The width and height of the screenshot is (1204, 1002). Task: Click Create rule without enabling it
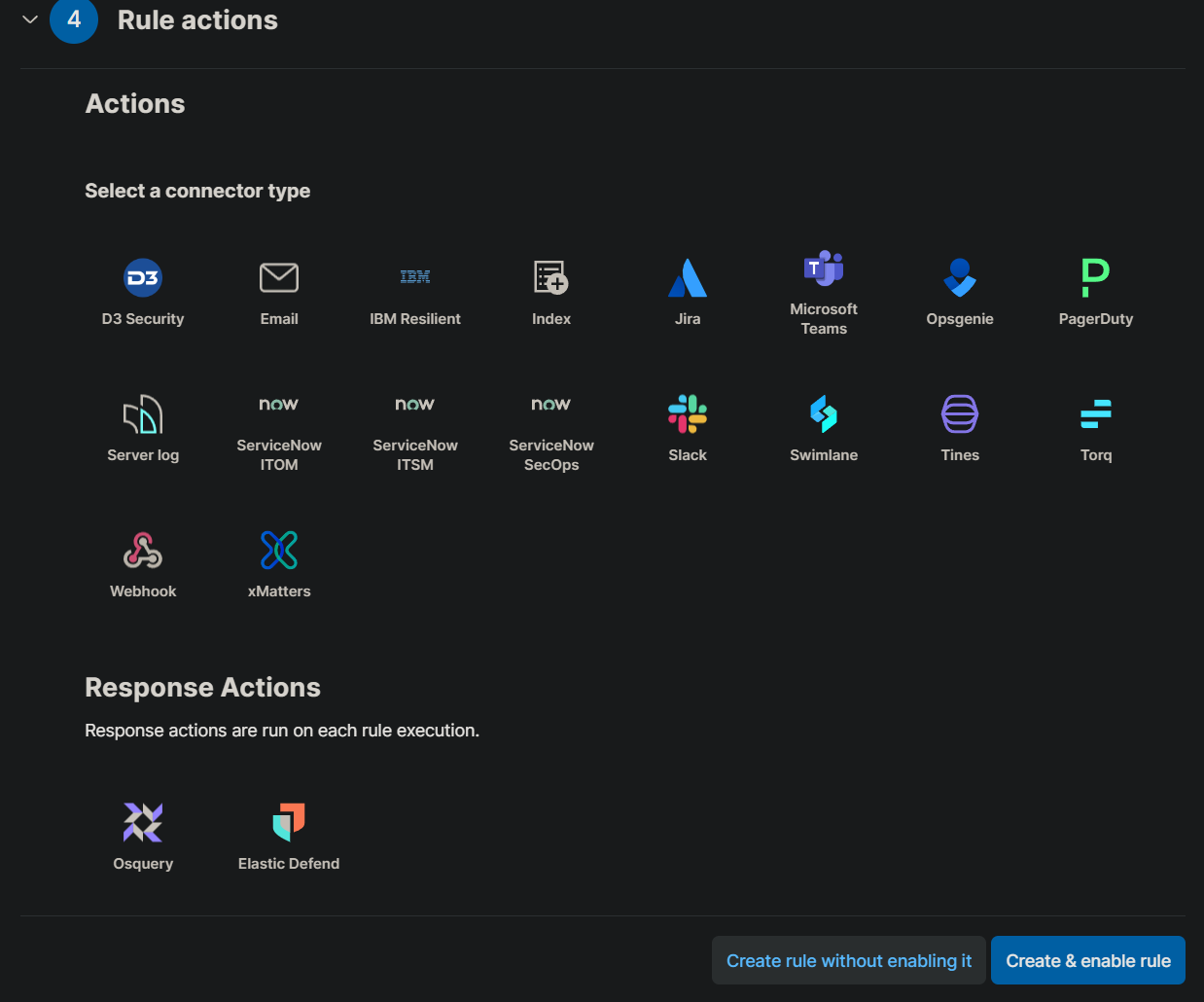(849, 960)
